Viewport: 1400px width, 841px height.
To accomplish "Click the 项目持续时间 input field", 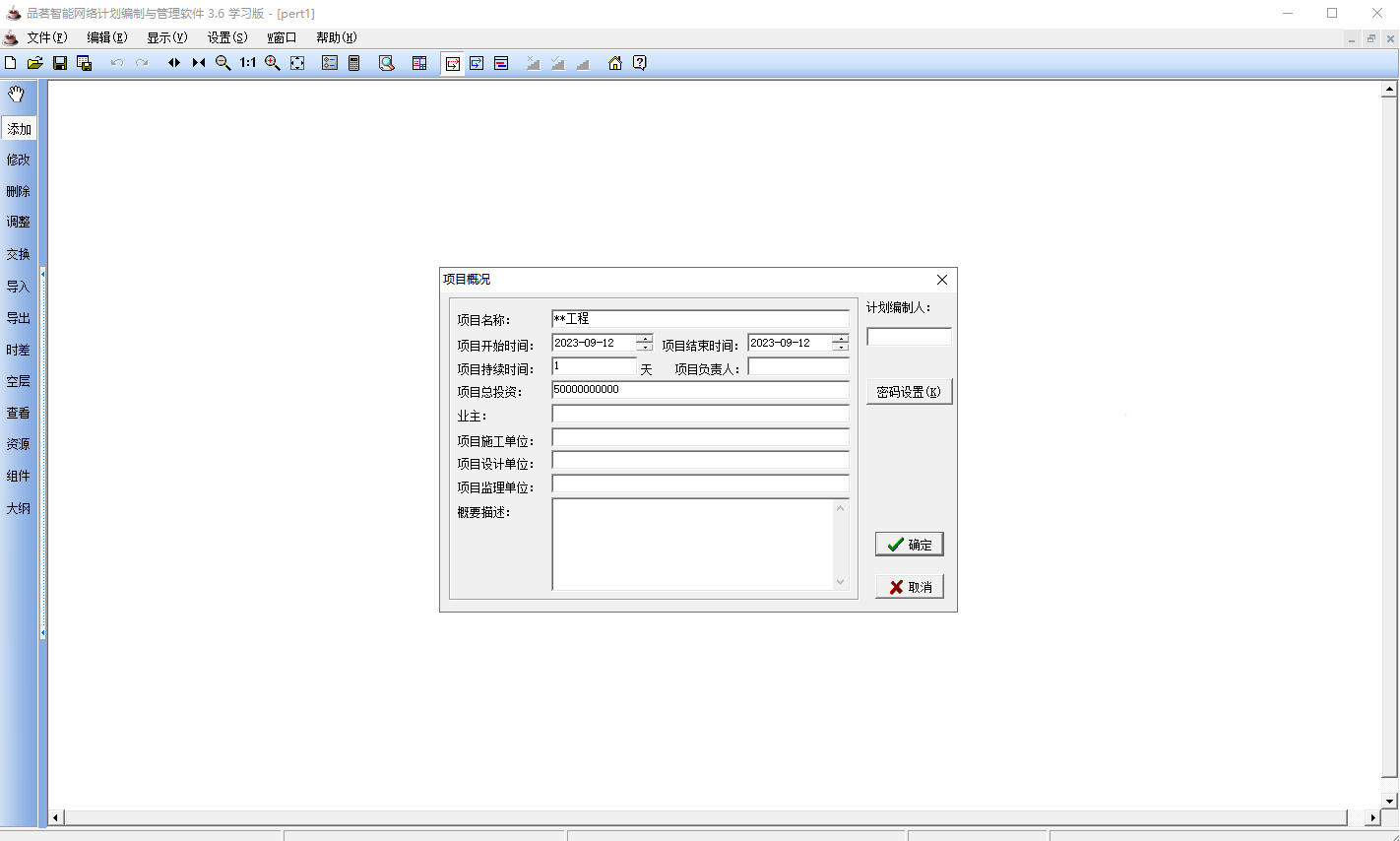I will tap(595, 366).
